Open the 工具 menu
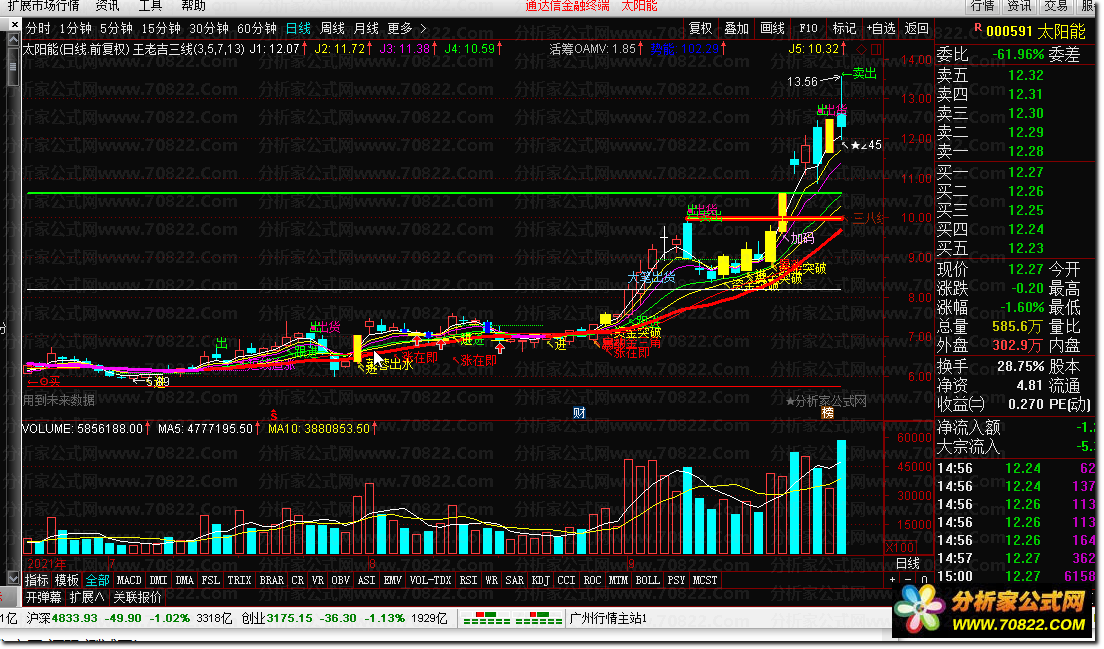 coord(150,6)
